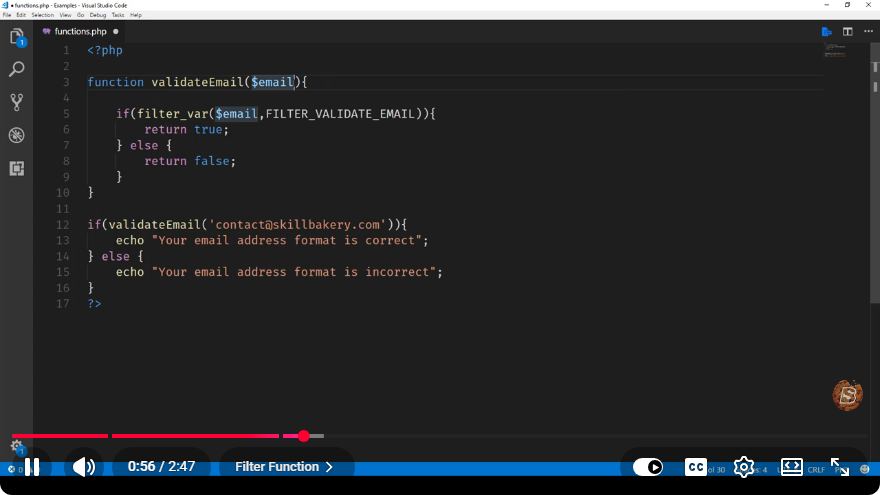Open the editor more actions ellipsis menu
Image resolution: width=880 pixels, height=495 pixels.
[x=868, y=31]
